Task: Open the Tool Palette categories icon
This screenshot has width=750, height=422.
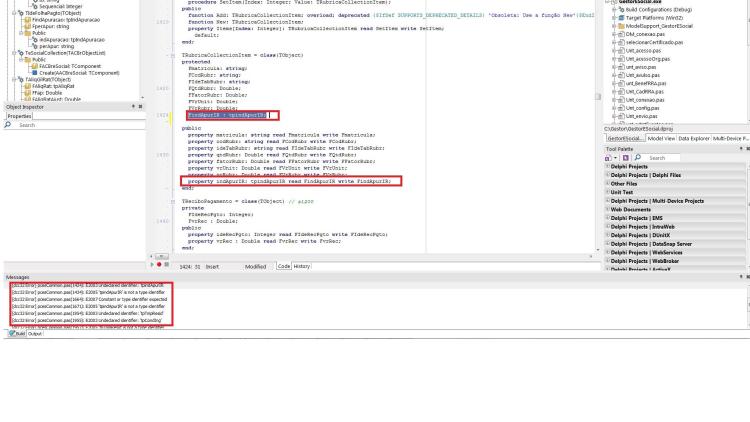Action: click(608, 158)
